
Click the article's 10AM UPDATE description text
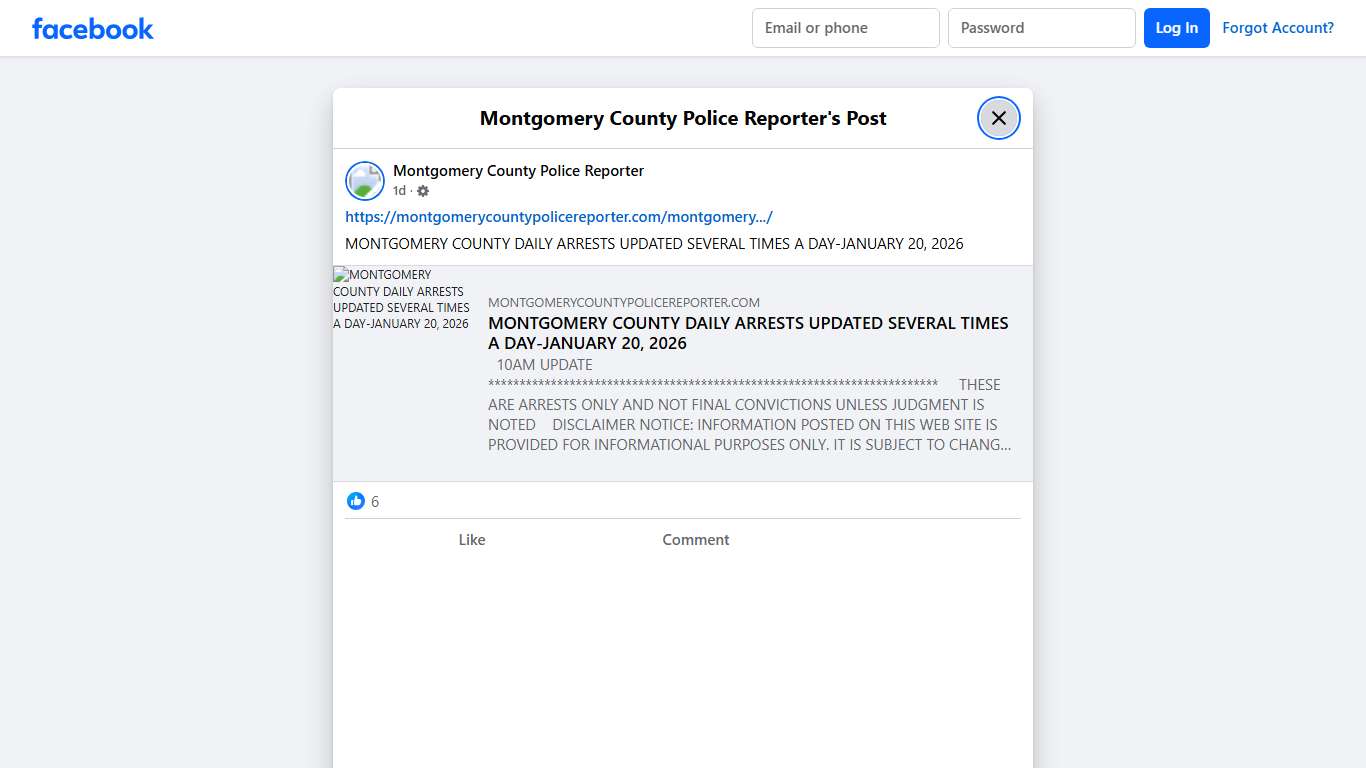pyautogui.click(x=544, y=364)
